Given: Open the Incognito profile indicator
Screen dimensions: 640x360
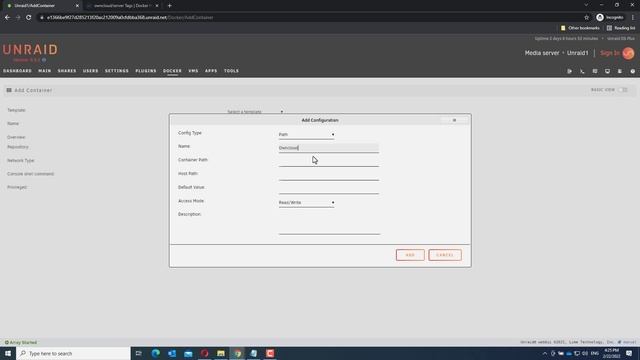Looking at the screenshot, I should pyautogui.click(x=610, y=18).
